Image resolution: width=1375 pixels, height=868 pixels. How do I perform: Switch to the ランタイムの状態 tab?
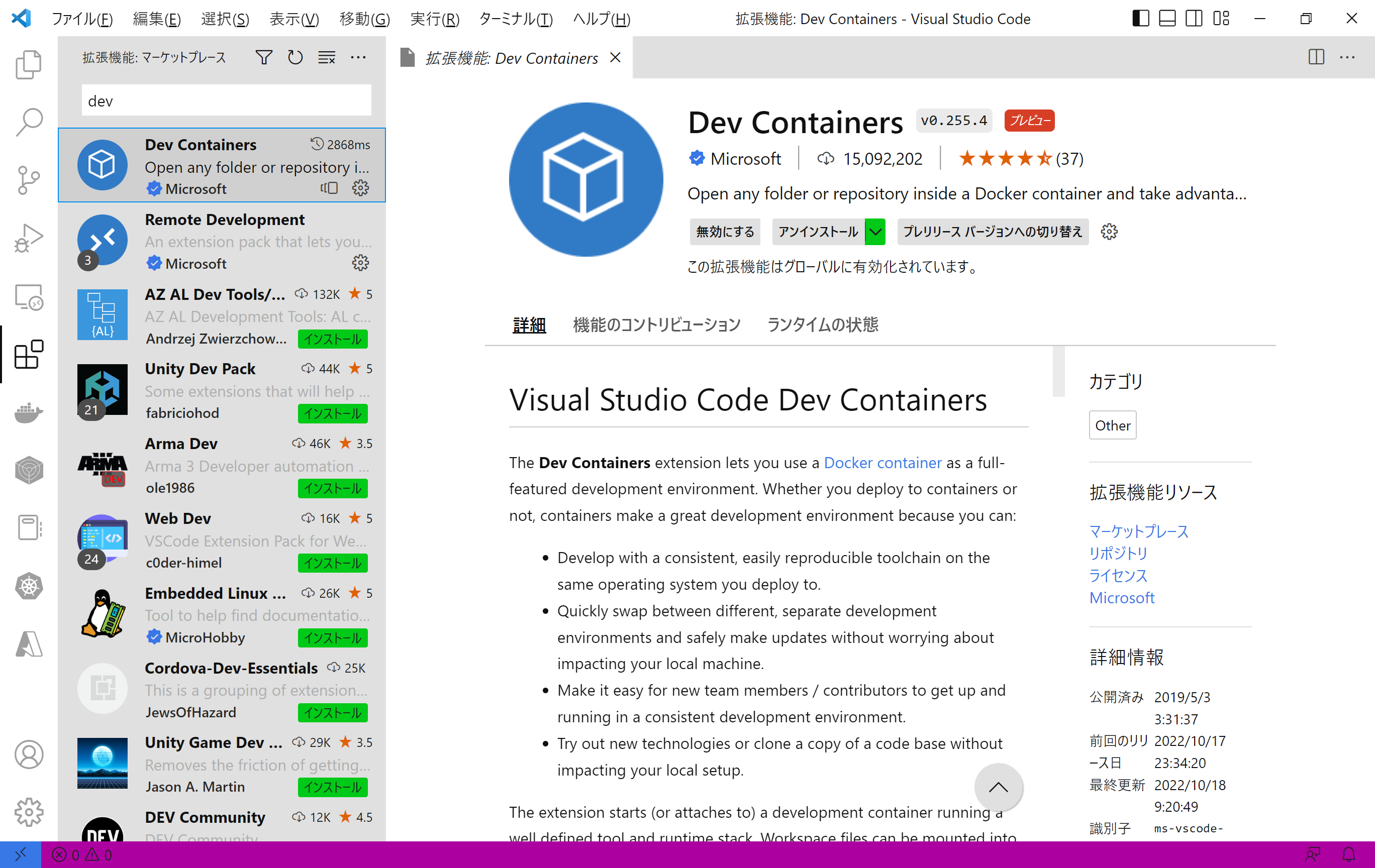click(822, 324)
